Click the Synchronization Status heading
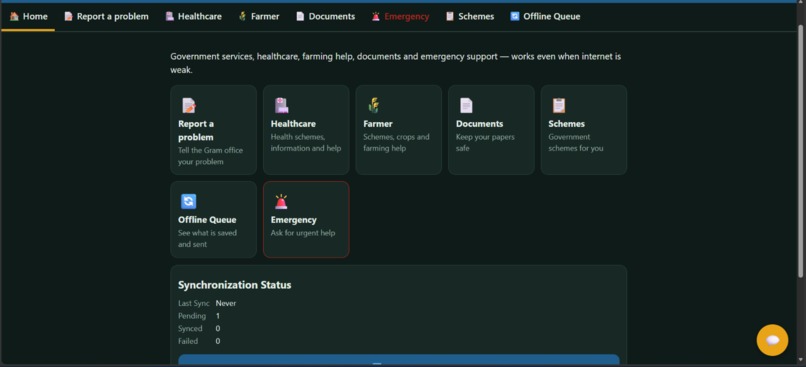The image size is (806, 367). [234, 285]
